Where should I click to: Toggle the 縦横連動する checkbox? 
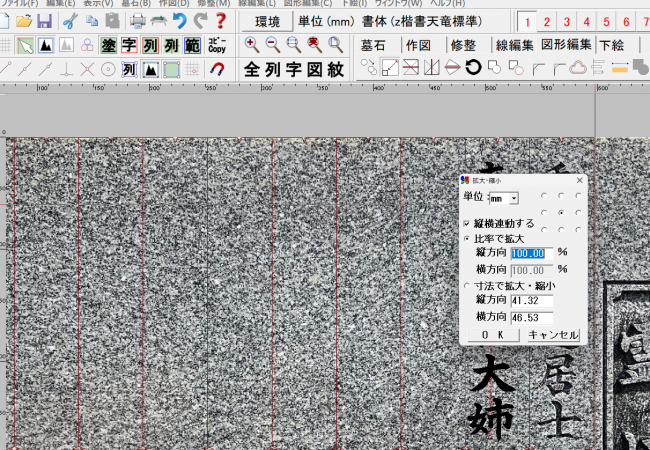(x=466, y=223)
